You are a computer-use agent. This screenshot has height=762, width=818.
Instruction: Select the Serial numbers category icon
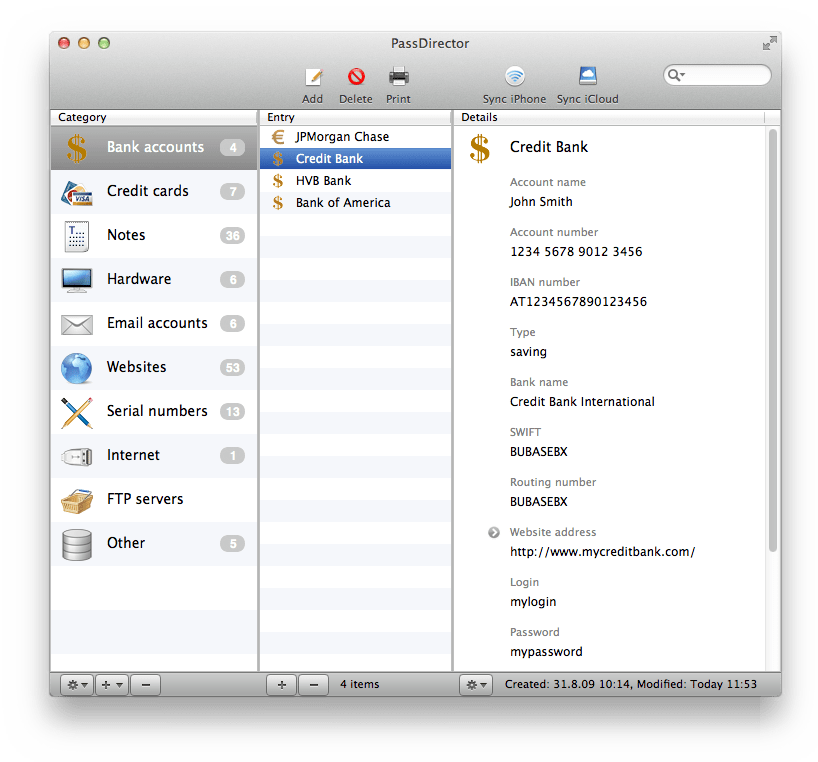(x=76, y=411)
